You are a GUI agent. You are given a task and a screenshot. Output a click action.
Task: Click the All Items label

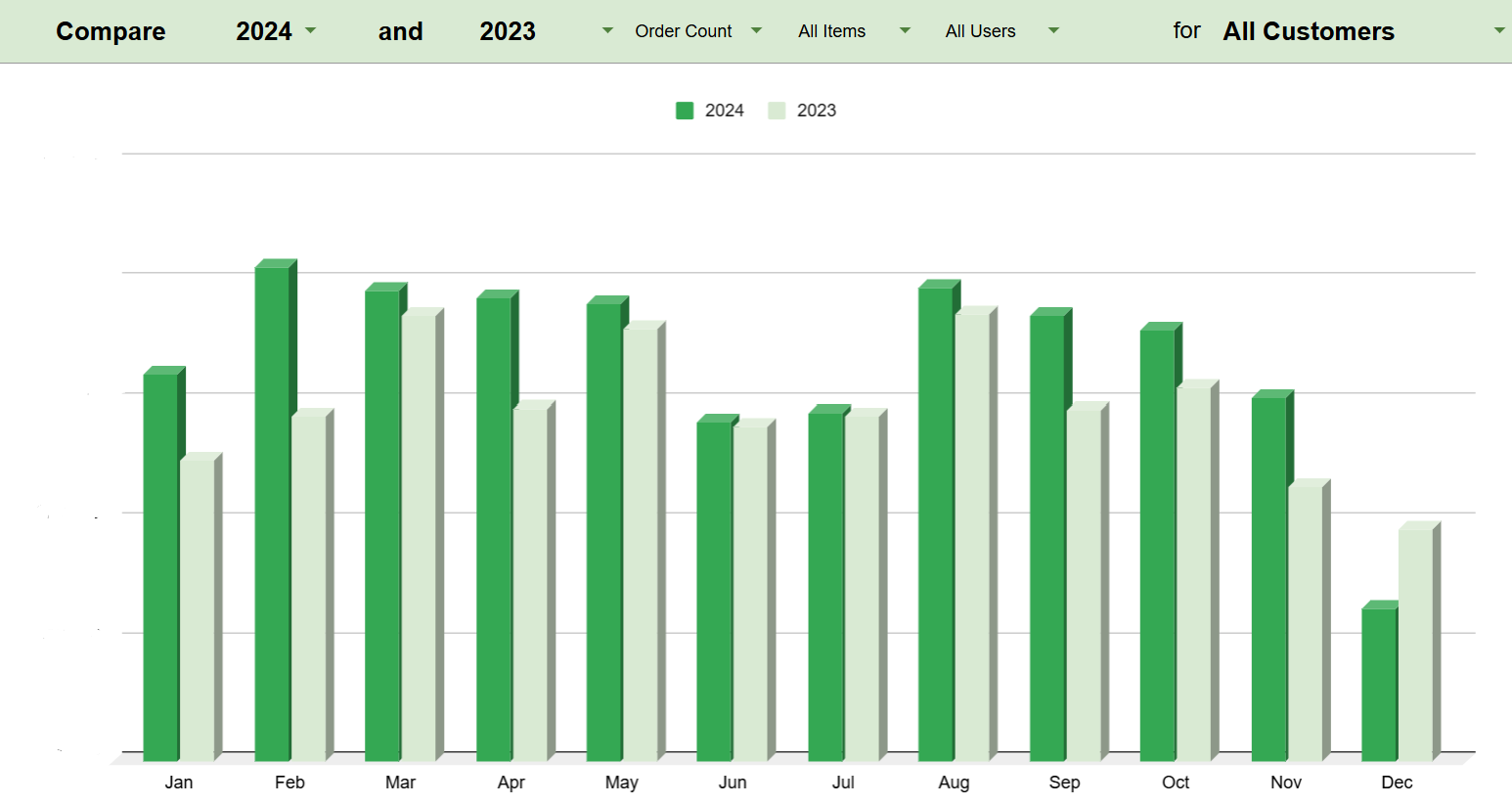(x=831, y=31)
